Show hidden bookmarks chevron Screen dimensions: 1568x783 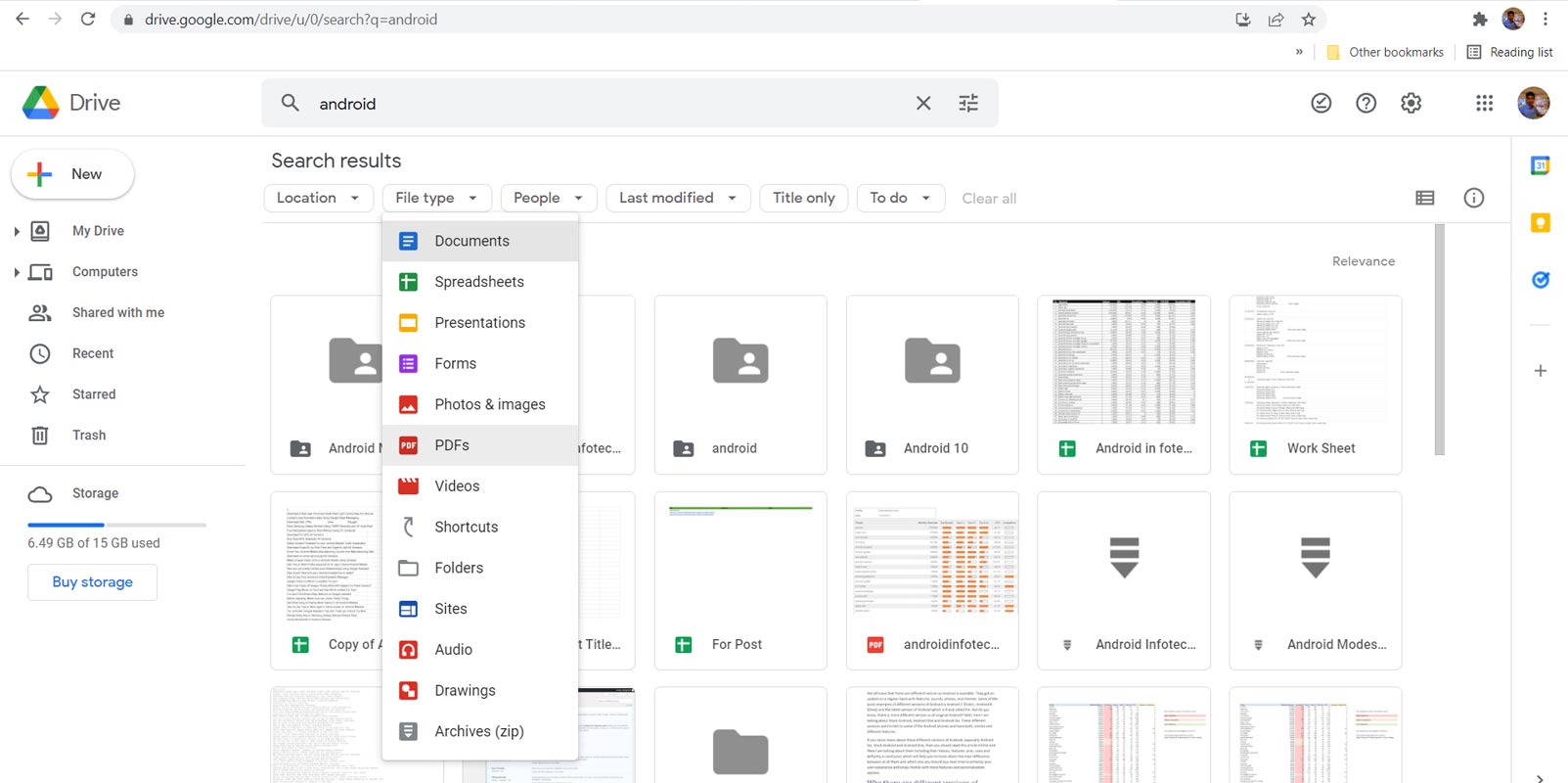click(1299, 52)
